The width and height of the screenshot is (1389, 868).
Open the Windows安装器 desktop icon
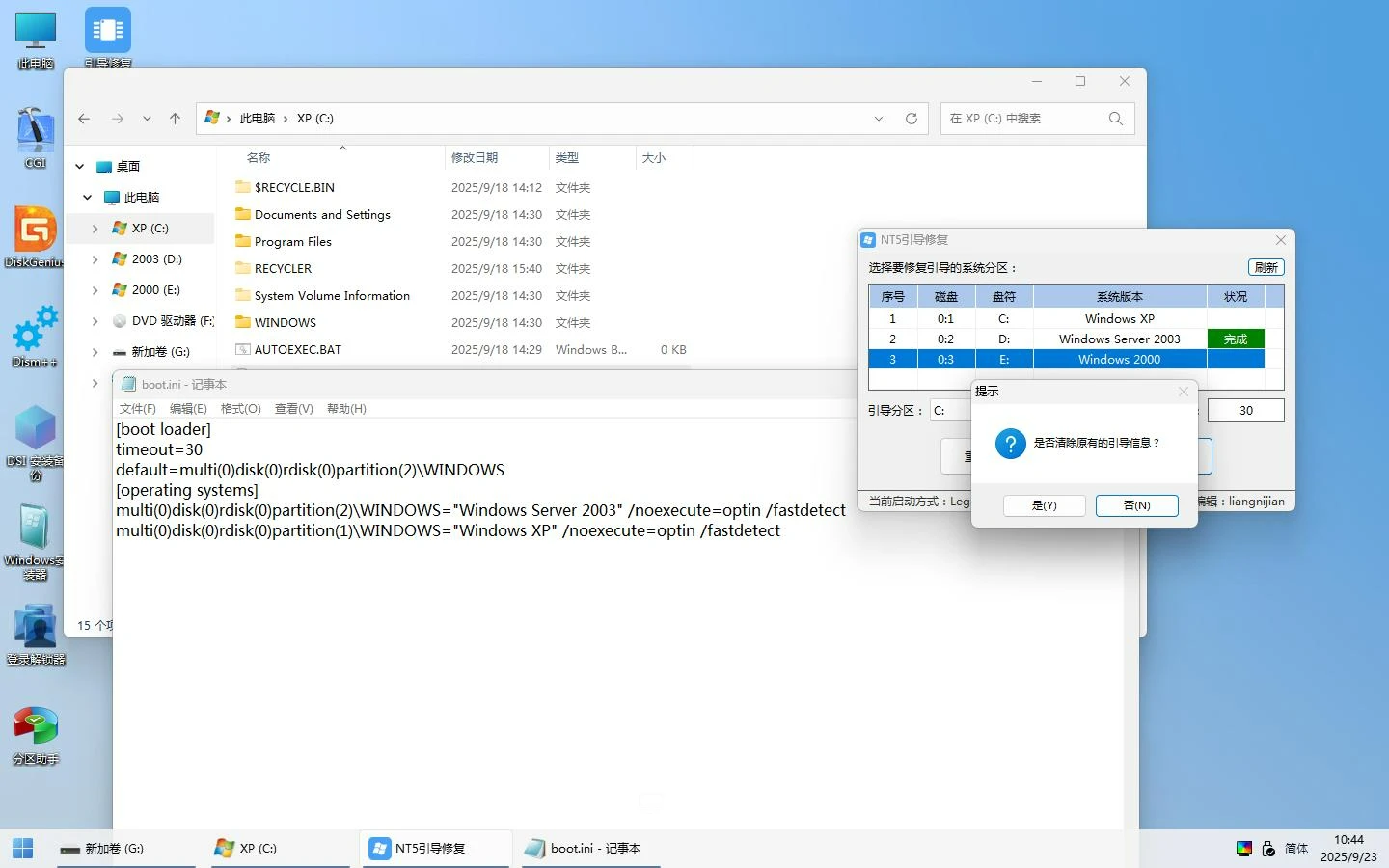[36, 542]
